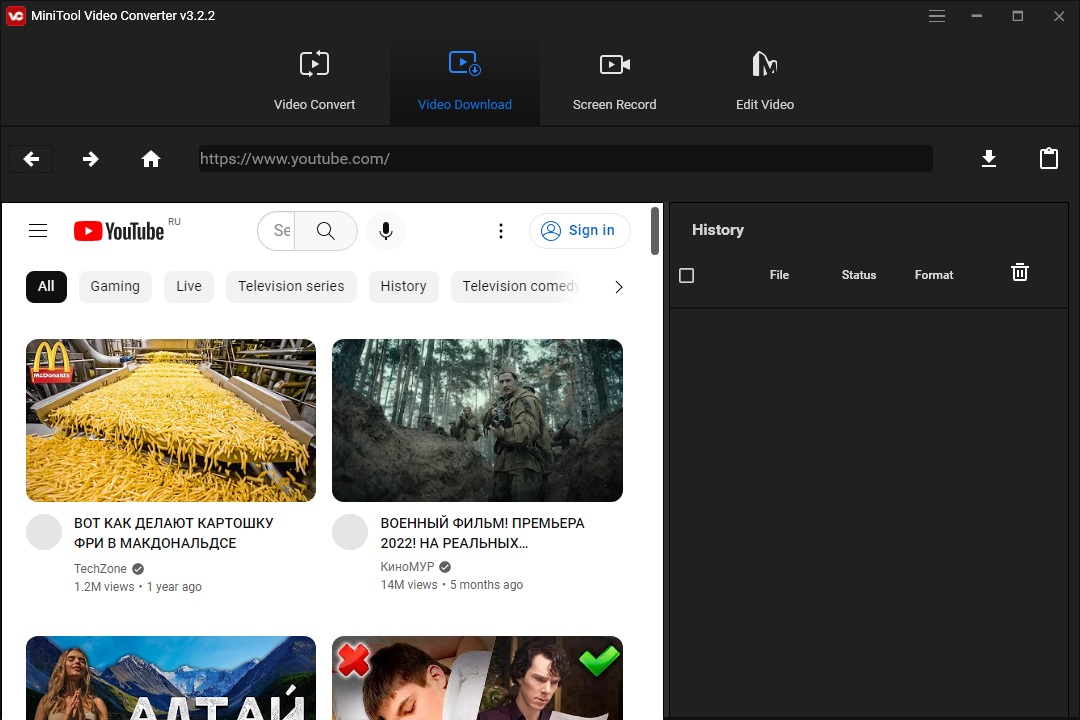Start YouTube voice search with the microphone

pyautogui.click(x=385, y=231)
